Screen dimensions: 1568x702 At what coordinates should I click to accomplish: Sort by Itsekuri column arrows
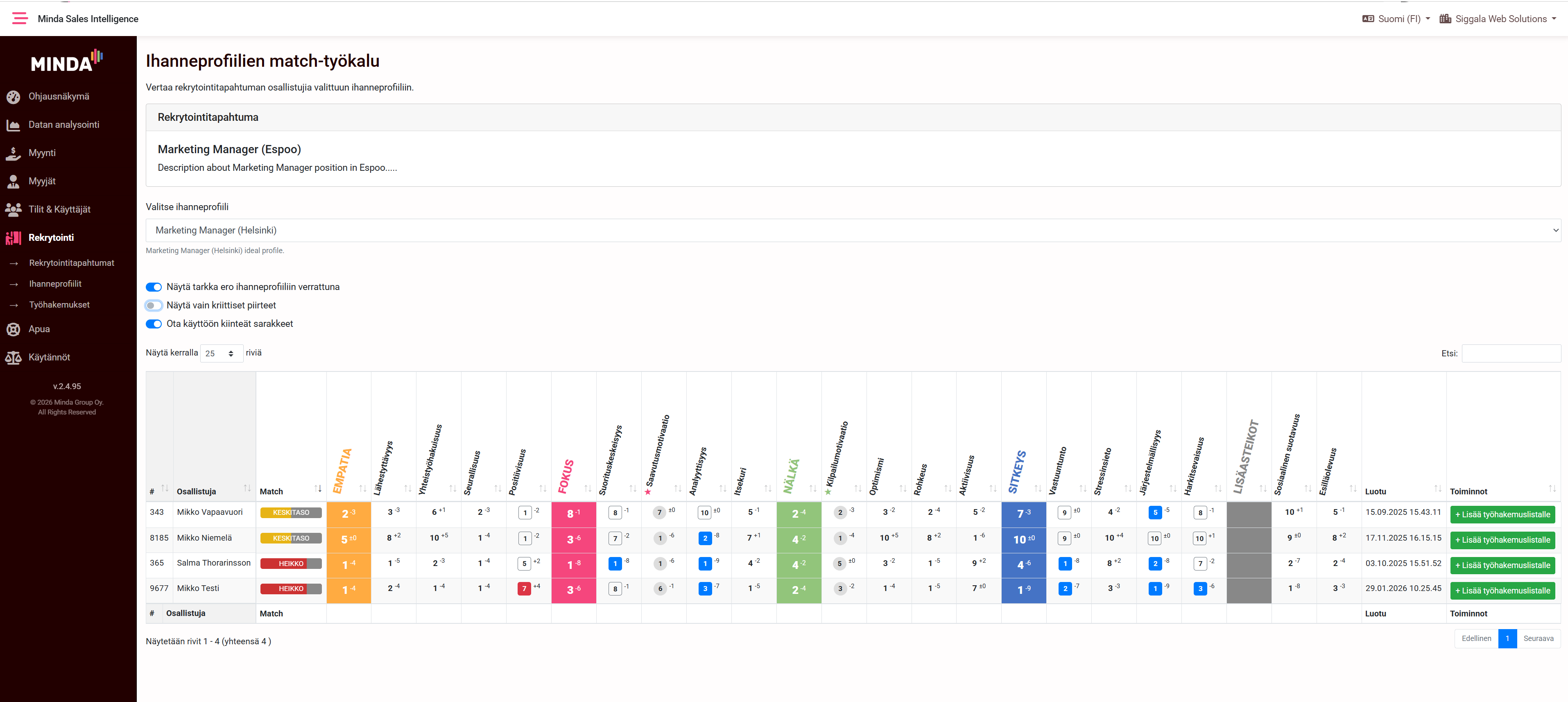pos(768,488)
